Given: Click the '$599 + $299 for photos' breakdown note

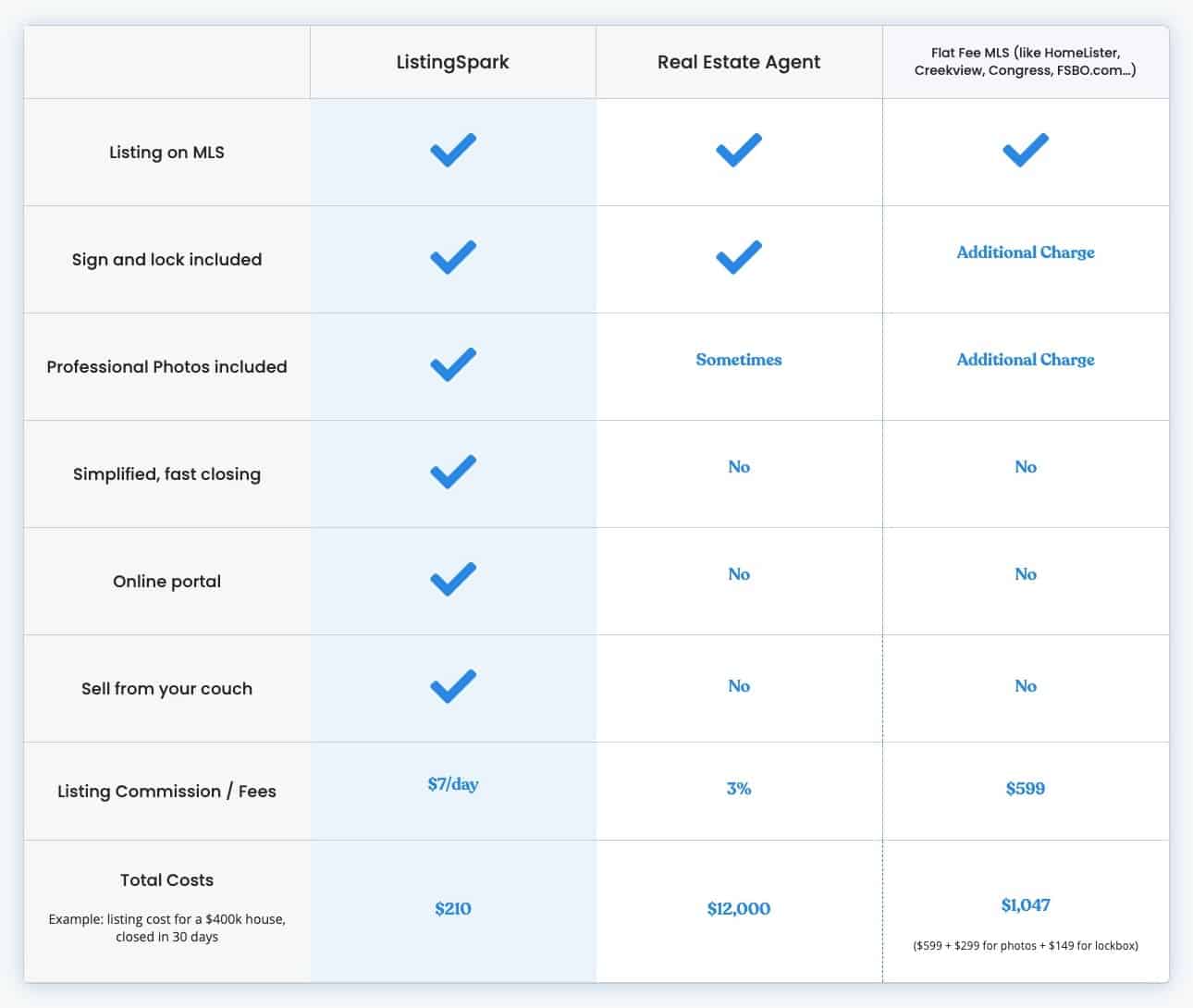Looking at the screenshot, I should (x=1026, y=945).
